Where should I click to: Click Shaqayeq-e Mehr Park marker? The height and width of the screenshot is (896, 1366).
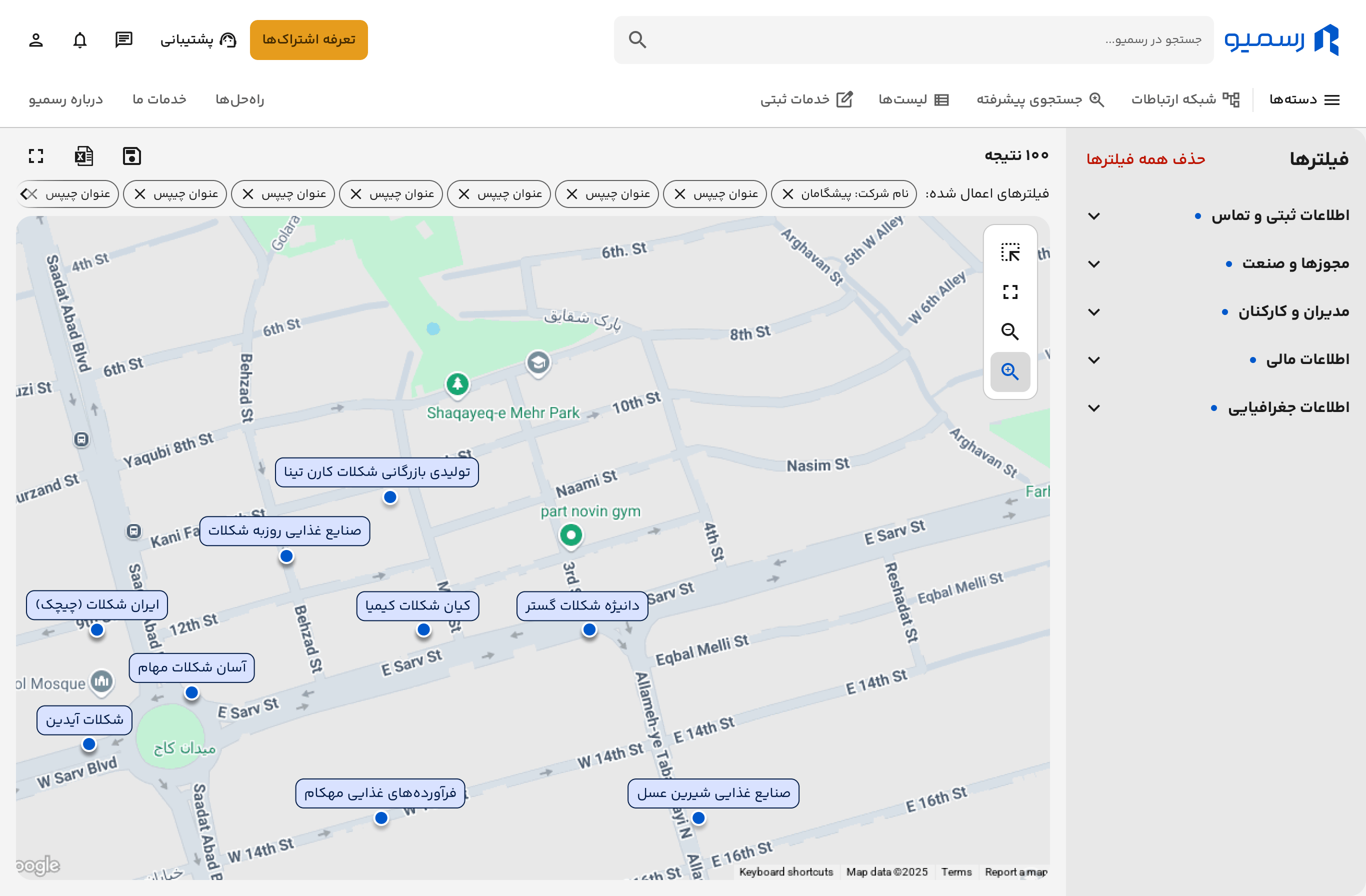point(457,384)
